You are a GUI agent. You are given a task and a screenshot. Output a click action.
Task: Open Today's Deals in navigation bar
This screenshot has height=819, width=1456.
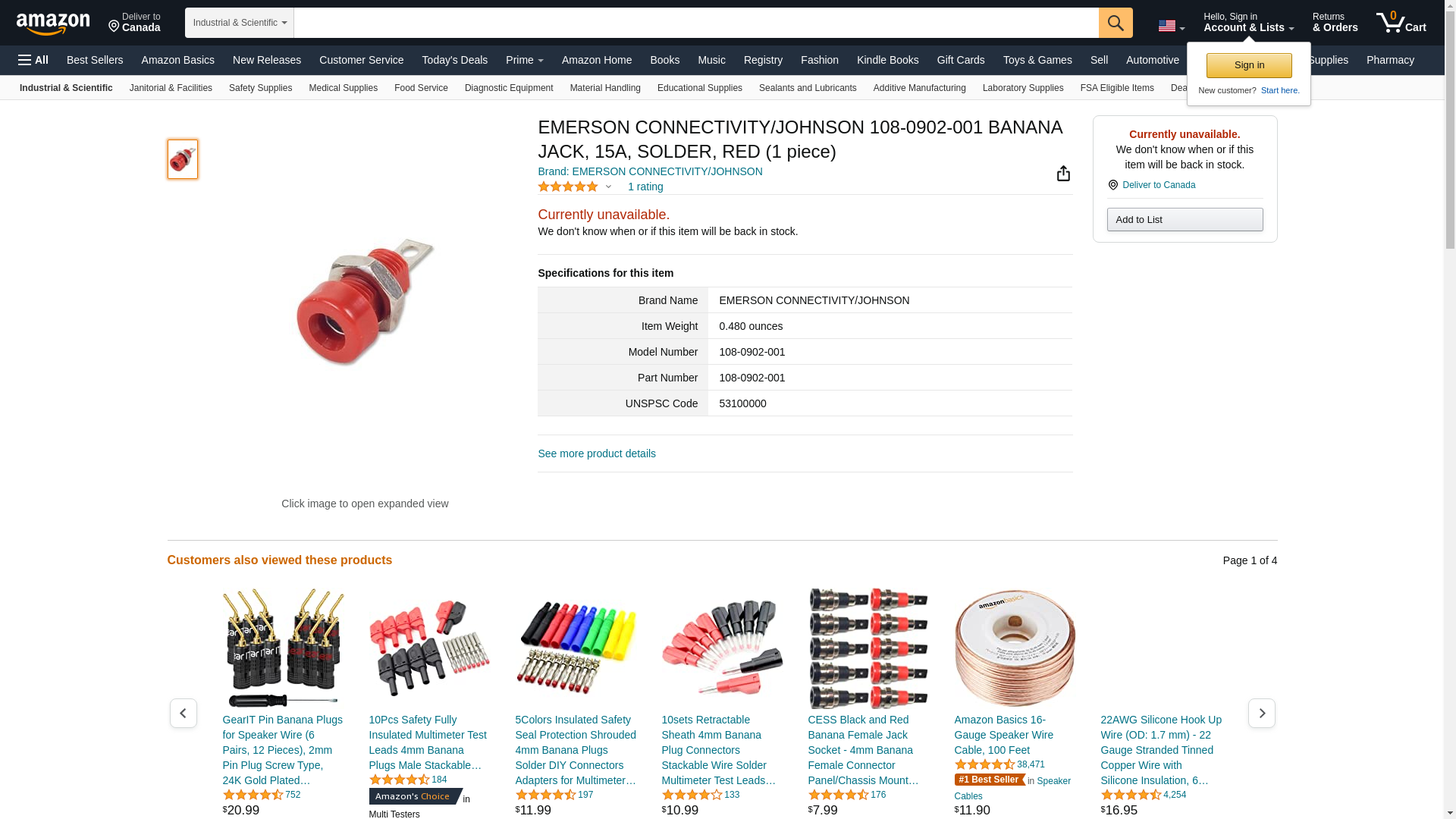[454, 60]
